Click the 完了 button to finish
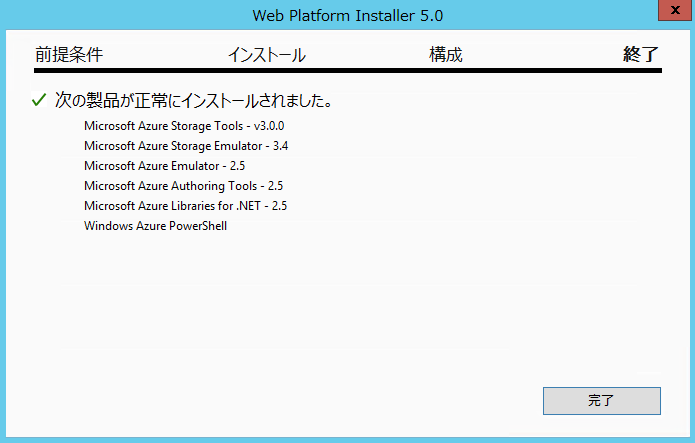Viewport: 695px width, 443px height. (601, 401)
